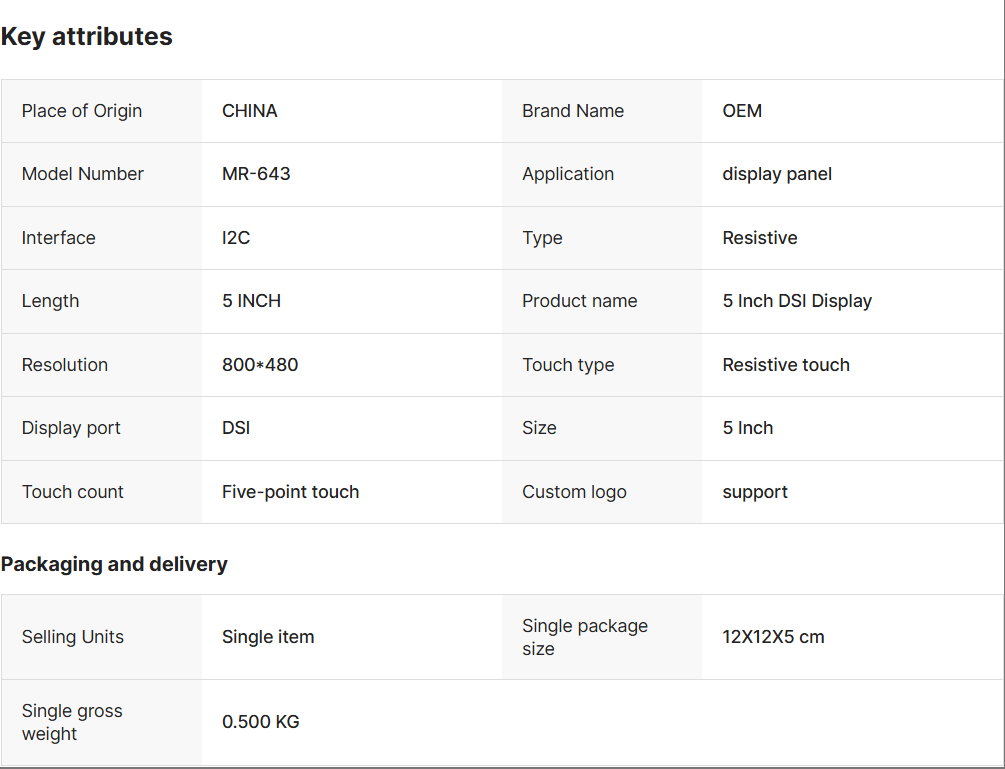This screenshot has height=769, width=1005.
Task: Click the 800*480 resolution value
Action: [x=260, y=365]
